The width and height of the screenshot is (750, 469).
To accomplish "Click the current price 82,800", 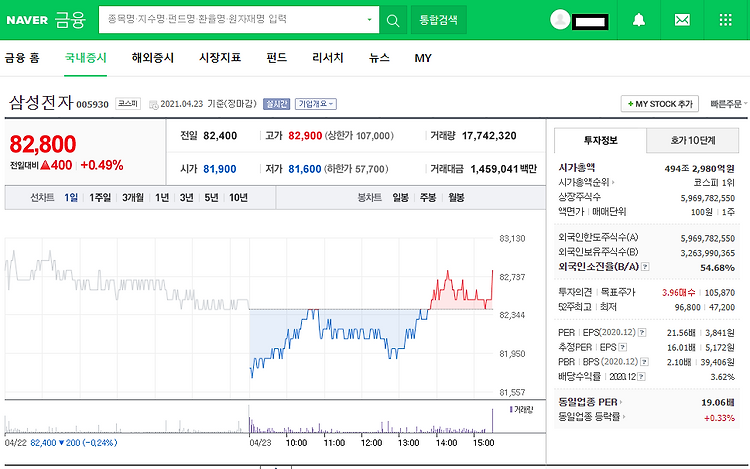I will [43, 144].
